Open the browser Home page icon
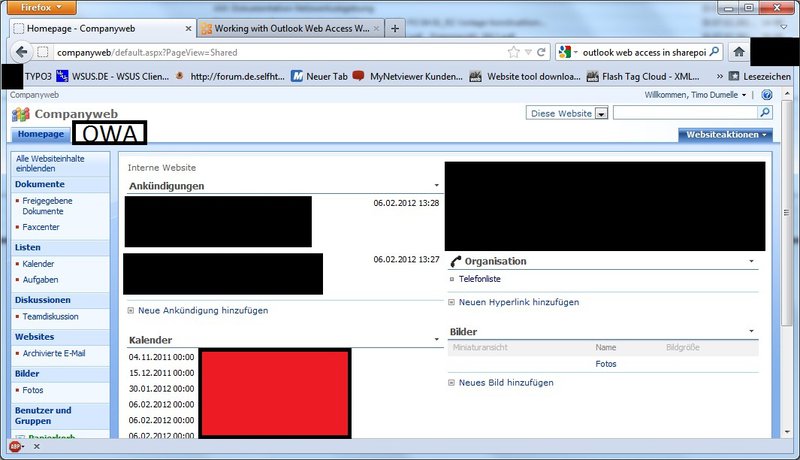Image resolution: width=800 pixels, height=460 pixels. click(x=739, y=52)
